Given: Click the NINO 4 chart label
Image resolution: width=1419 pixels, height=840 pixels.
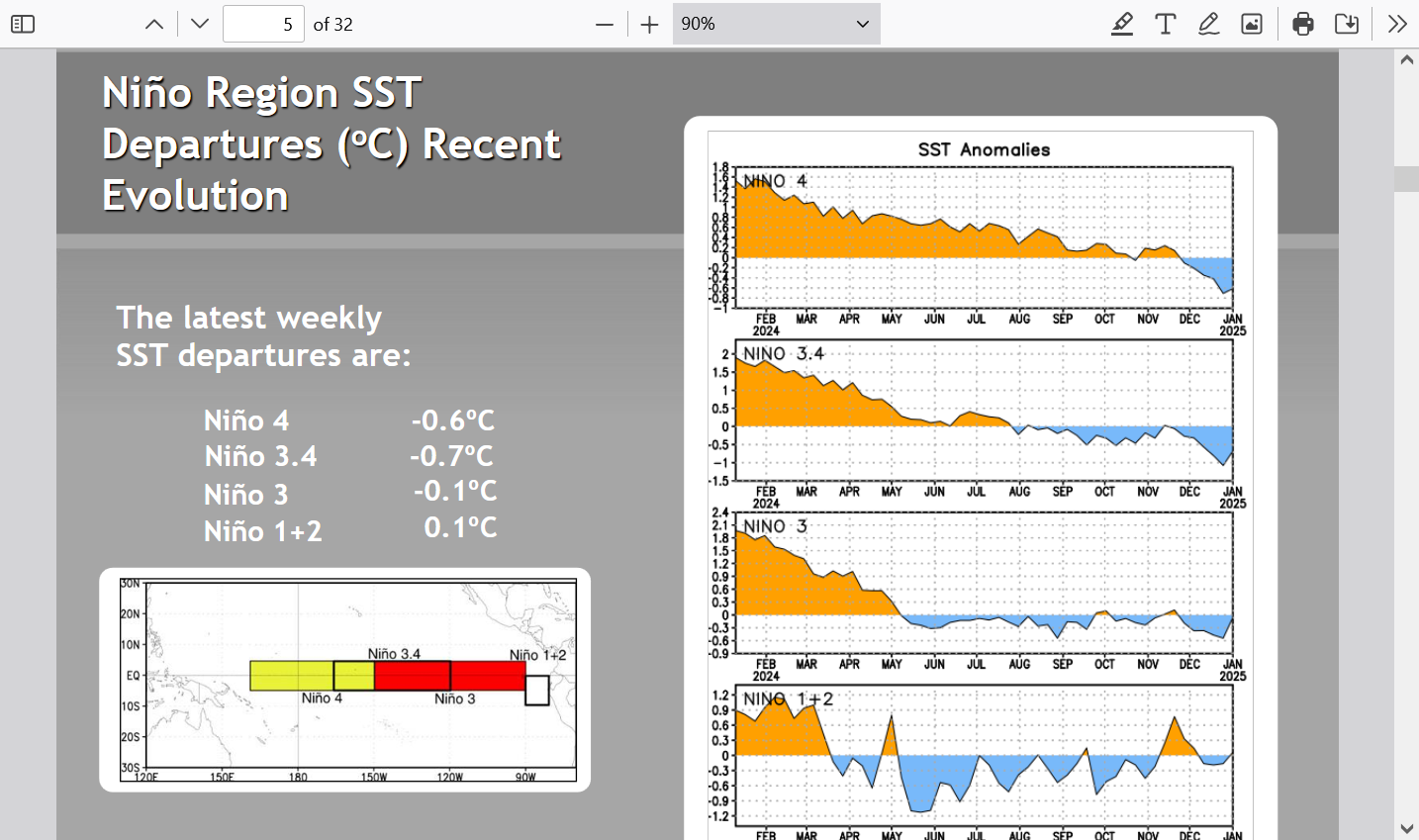Looking at the screenshot, I should pyautogui.click(x=775, y=181).
